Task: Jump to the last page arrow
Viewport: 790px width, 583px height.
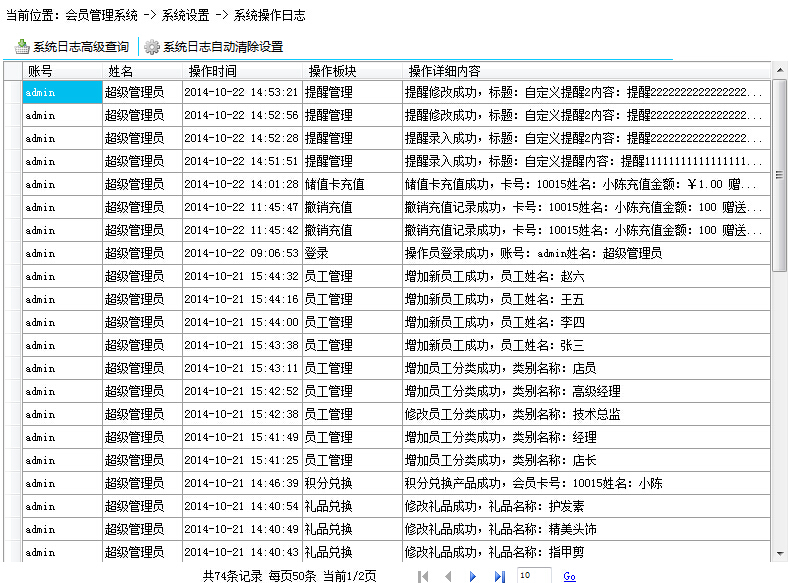Action: [x=500, y=576]
